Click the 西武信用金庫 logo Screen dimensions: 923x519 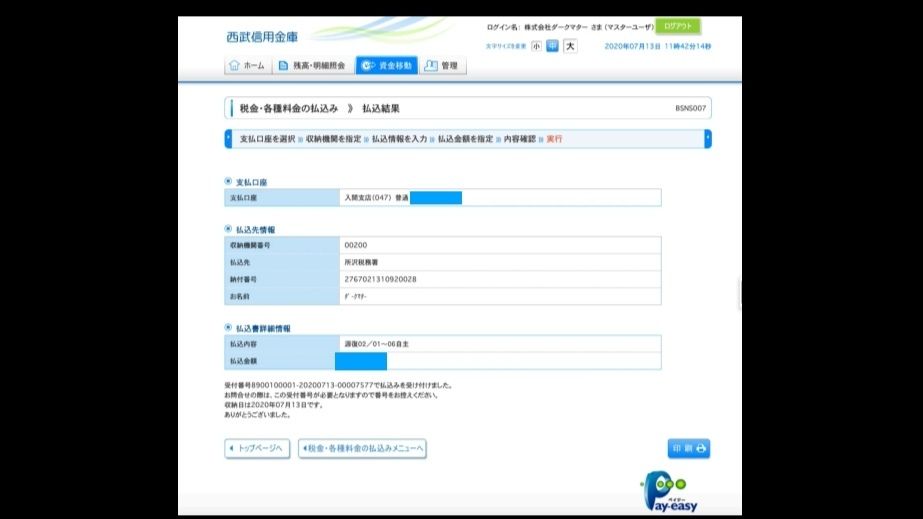click(262, 37)
